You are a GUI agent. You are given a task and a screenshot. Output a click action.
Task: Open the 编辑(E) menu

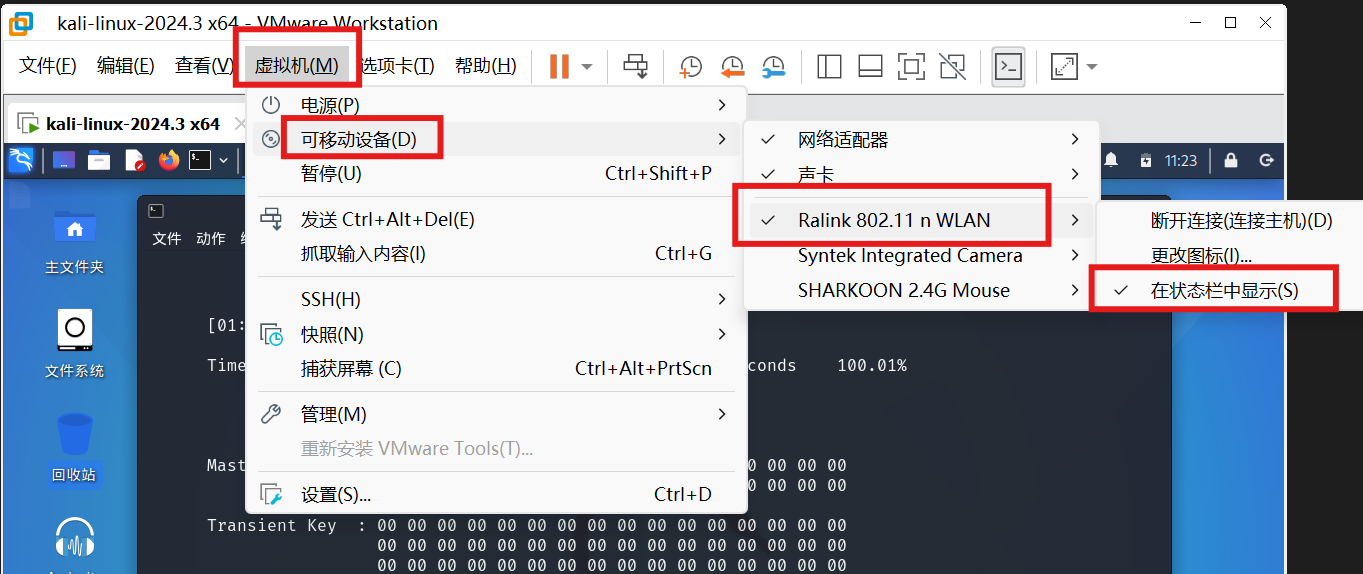pyautogui.click(x=125, y=66)
